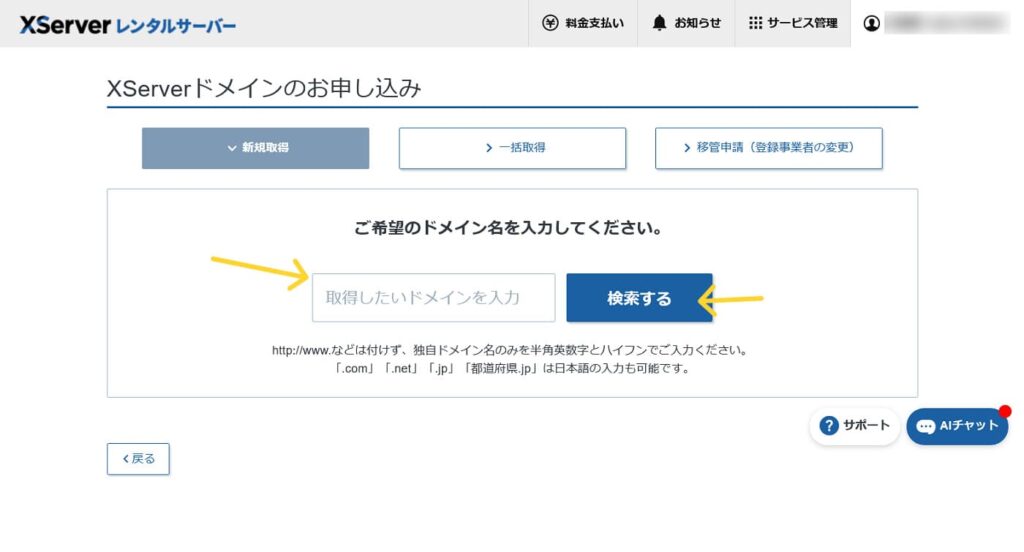The image size is (1024, 552).
Task: Click the arrow chevron on 移管申請
Action: (686, 148)
